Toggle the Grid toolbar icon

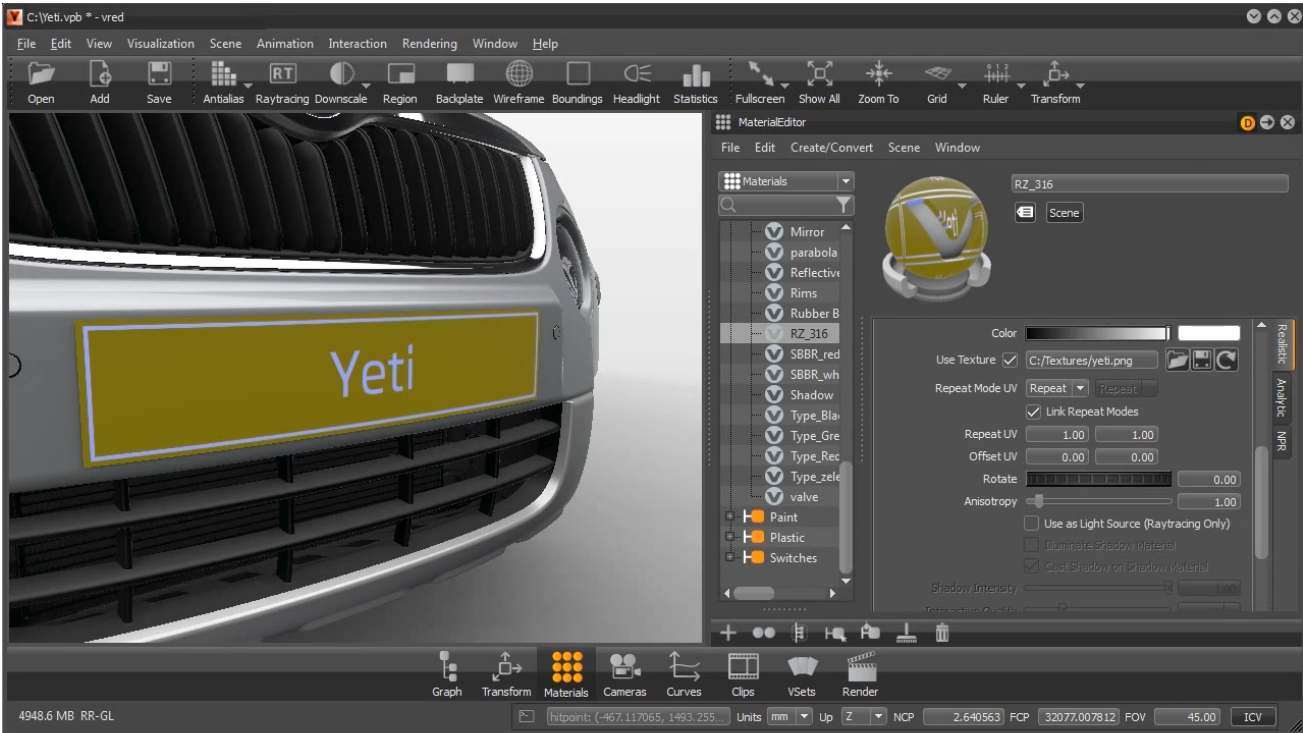click(937, 75)
